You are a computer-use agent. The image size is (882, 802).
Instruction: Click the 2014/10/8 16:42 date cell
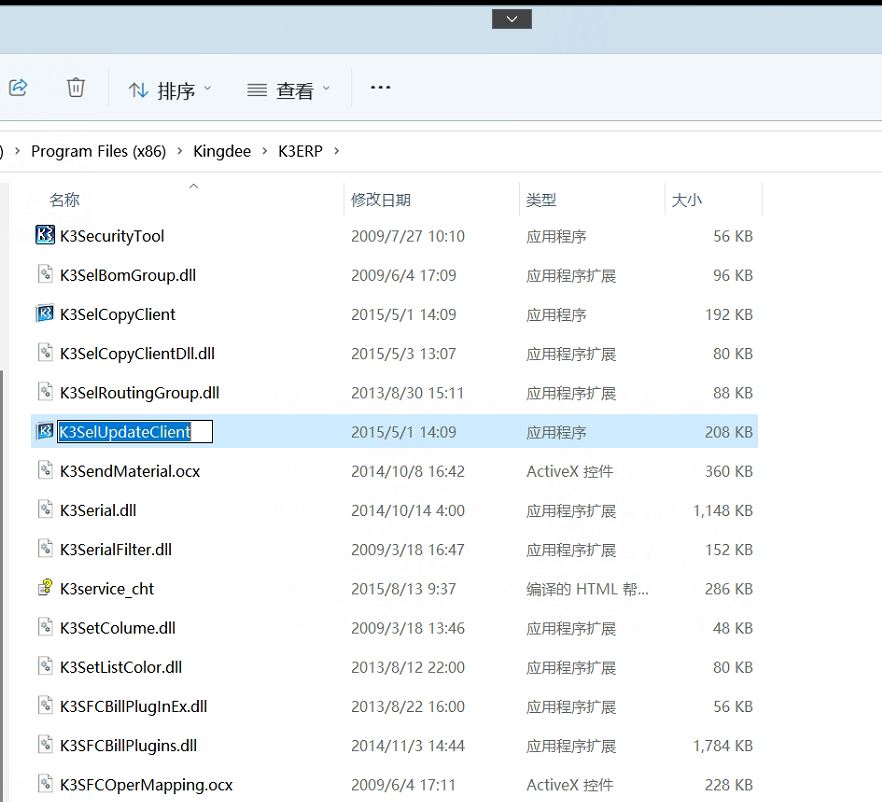[x=408, y=471]
